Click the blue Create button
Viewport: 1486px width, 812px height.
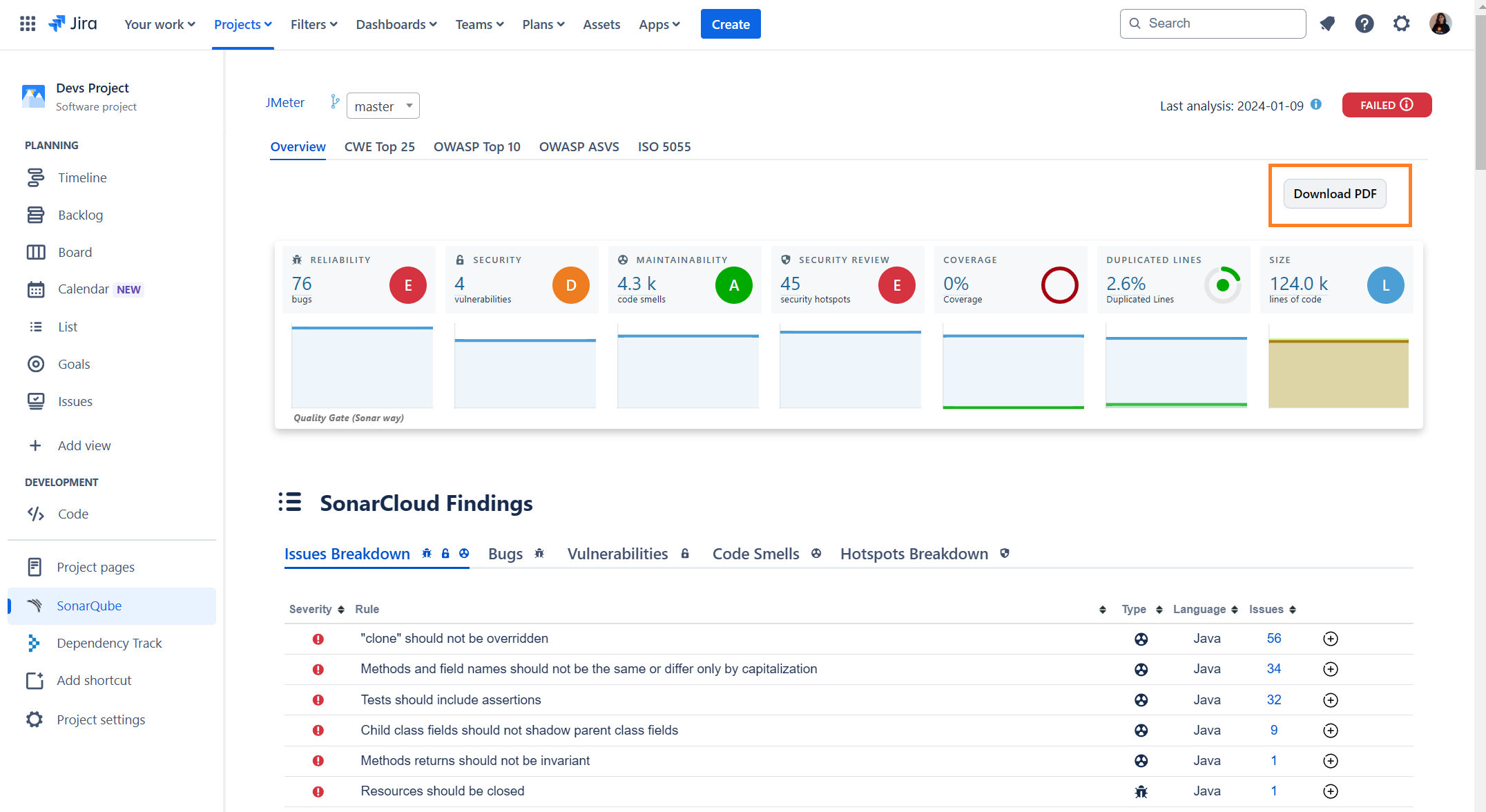pos(731,24)
